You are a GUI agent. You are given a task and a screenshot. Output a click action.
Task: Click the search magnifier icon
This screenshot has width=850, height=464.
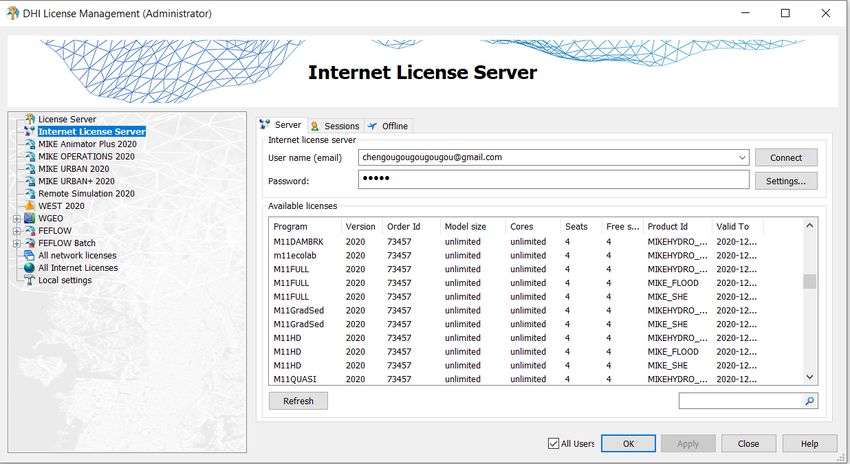(x=809, y=401)
